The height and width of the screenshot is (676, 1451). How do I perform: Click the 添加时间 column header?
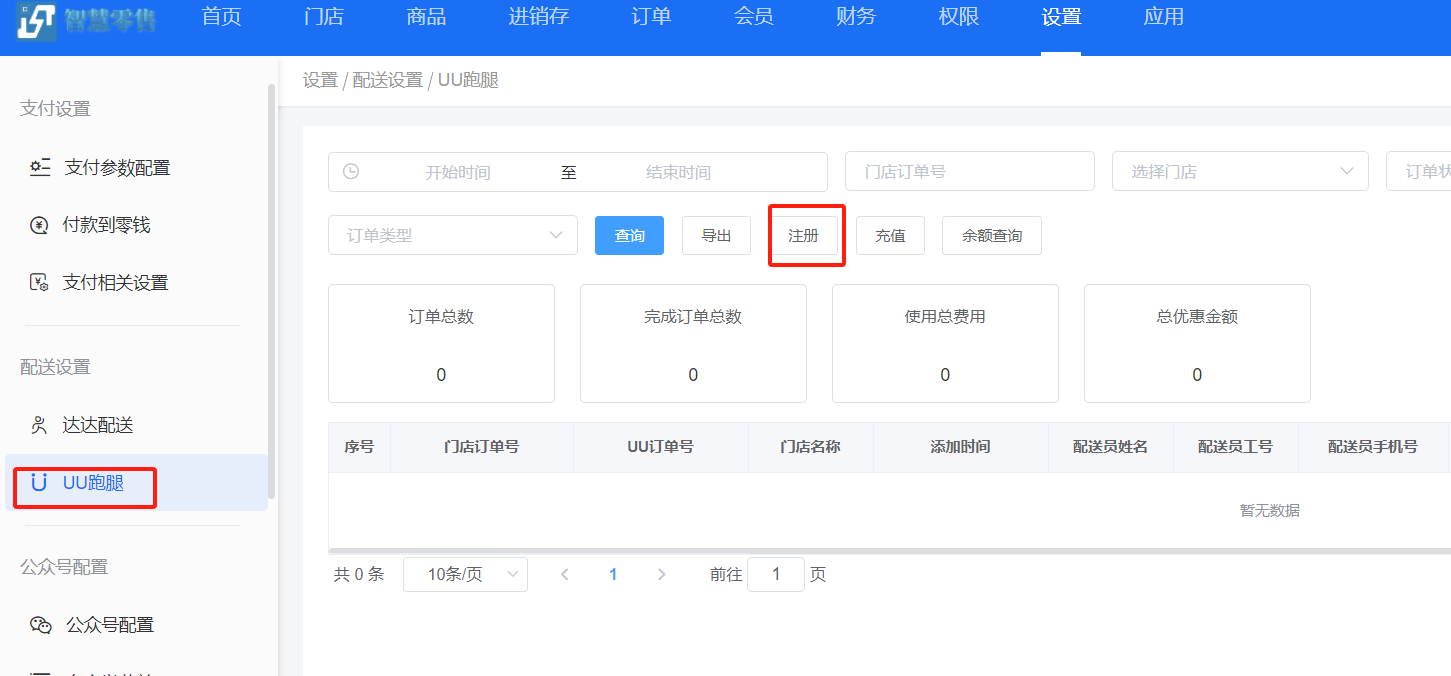pyautogui.click(x=960, y=447)
